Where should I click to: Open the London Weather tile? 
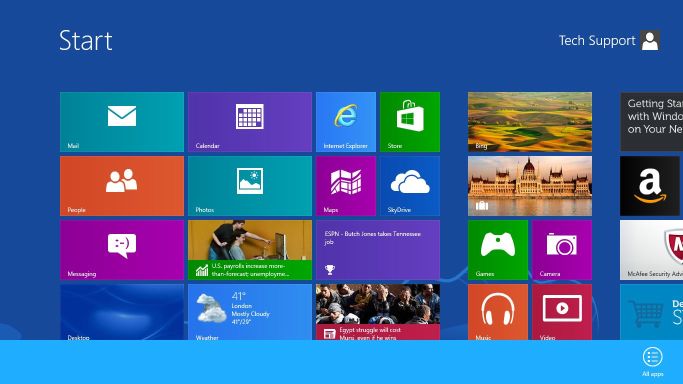pos(250,312)
